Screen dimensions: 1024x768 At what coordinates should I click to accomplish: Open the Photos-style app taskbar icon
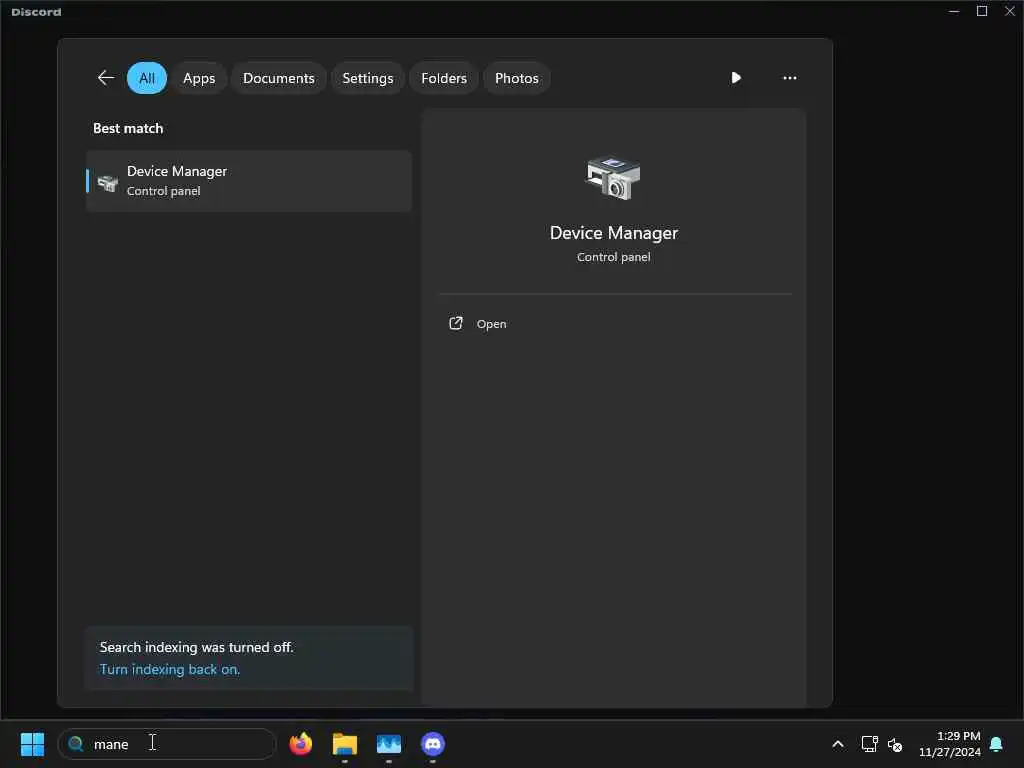click(389, 744)
